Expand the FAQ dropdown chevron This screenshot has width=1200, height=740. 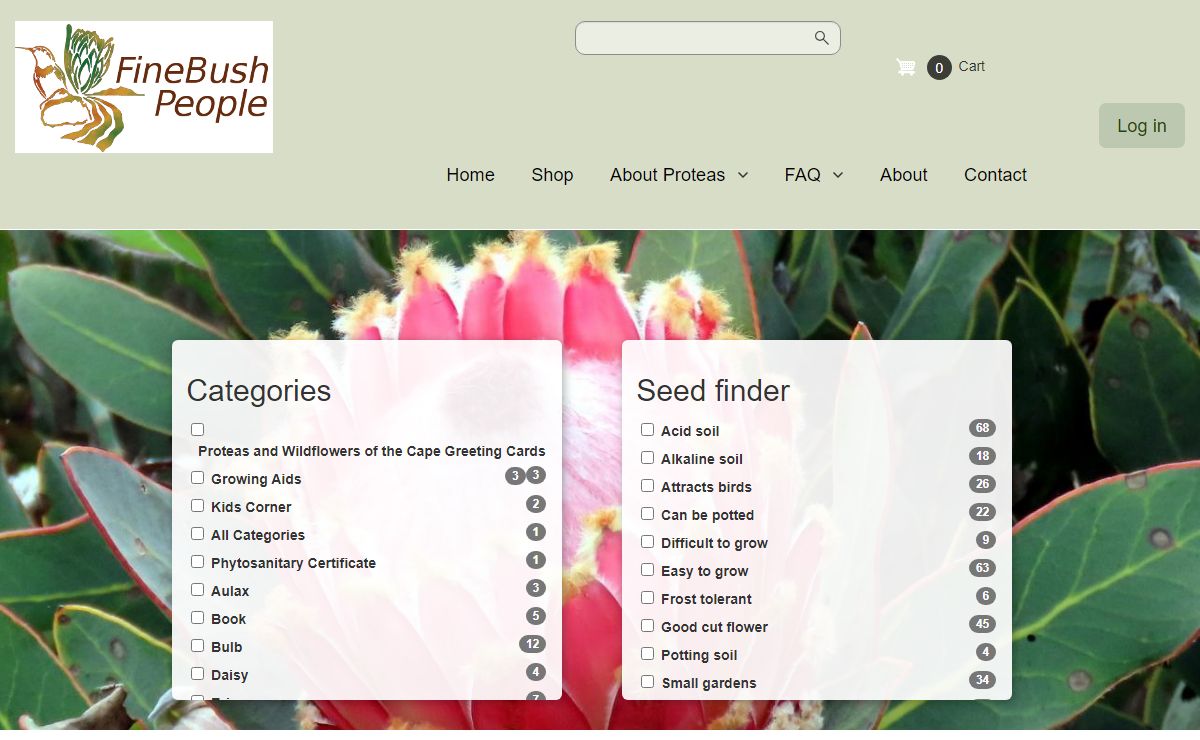(x=838, y=175)
